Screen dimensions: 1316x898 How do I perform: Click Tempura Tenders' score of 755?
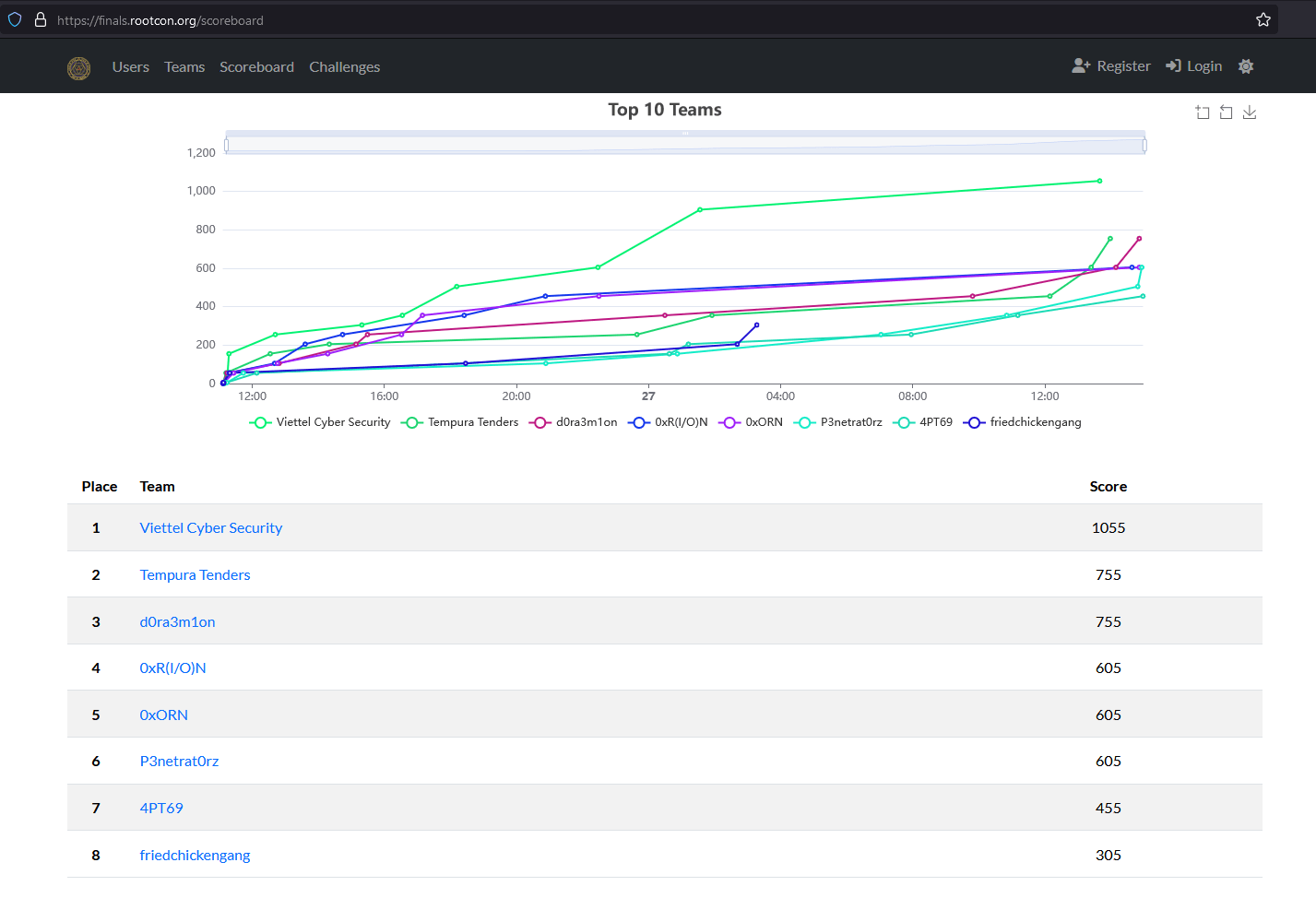click(1109, 575)
